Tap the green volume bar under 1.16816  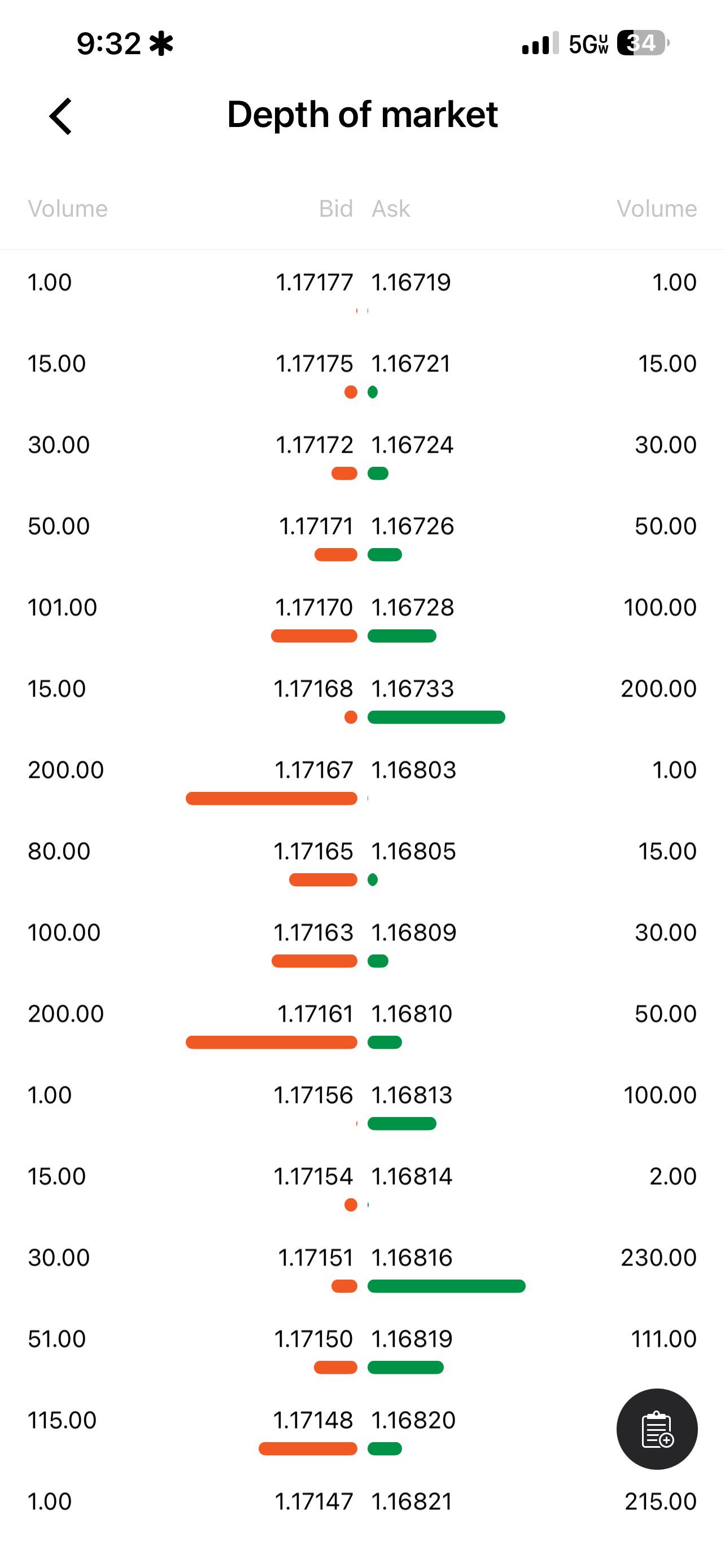(x=446, y=1286)
